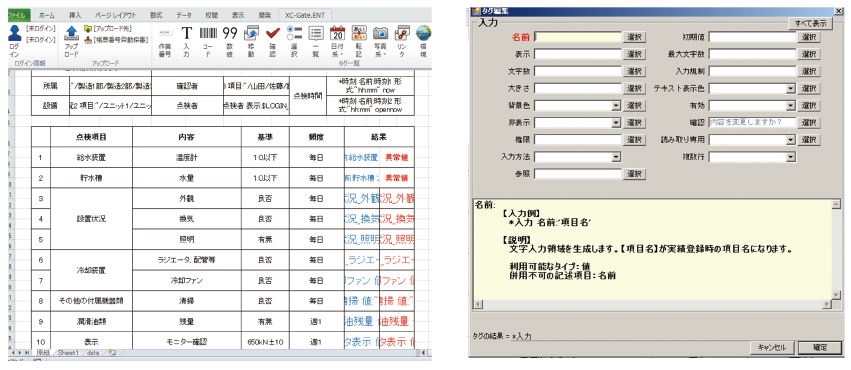Click the 貯水槽 cell in row 2
Image resolution: width=851 pixels, height=370 pixels.
click(x=91, y=178)
